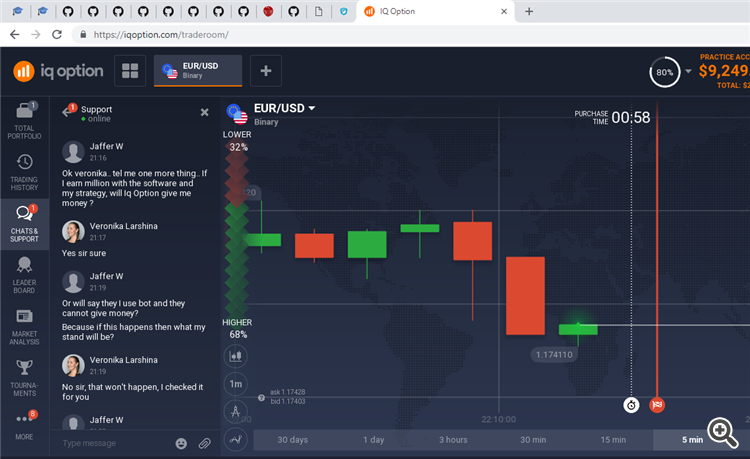Click the browser address bar URL

coord(161,35)
